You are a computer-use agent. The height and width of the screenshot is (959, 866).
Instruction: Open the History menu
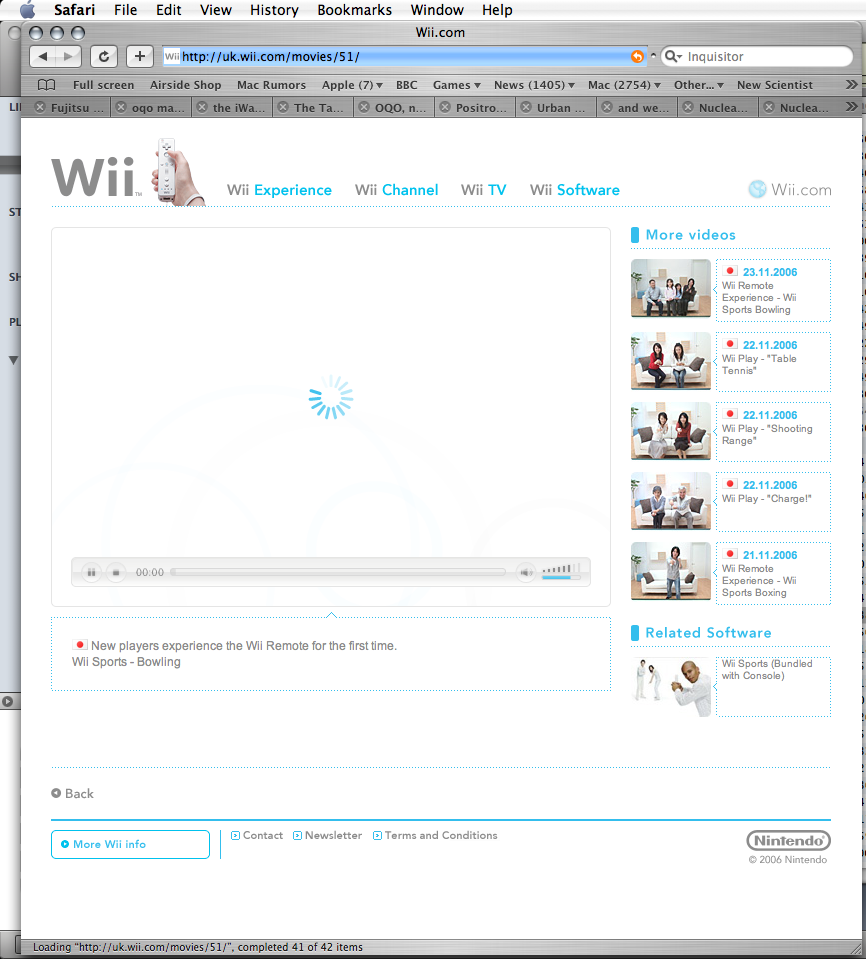pos(274,10)
